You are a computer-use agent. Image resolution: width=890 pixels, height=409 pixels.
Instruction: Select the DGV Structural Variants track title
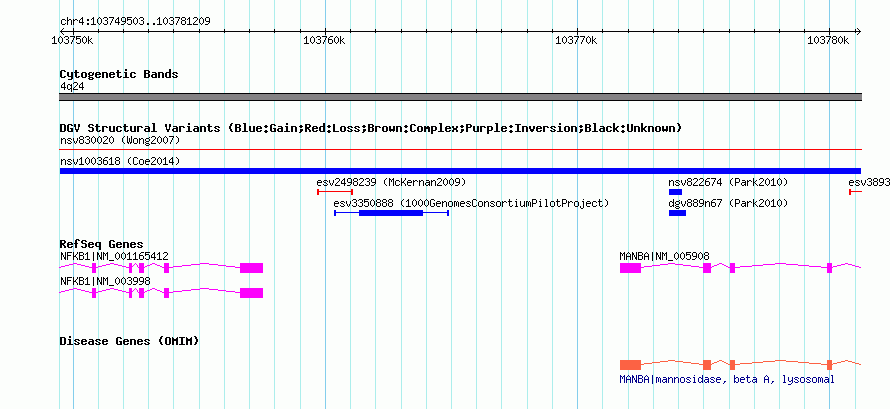pos(371,128)
